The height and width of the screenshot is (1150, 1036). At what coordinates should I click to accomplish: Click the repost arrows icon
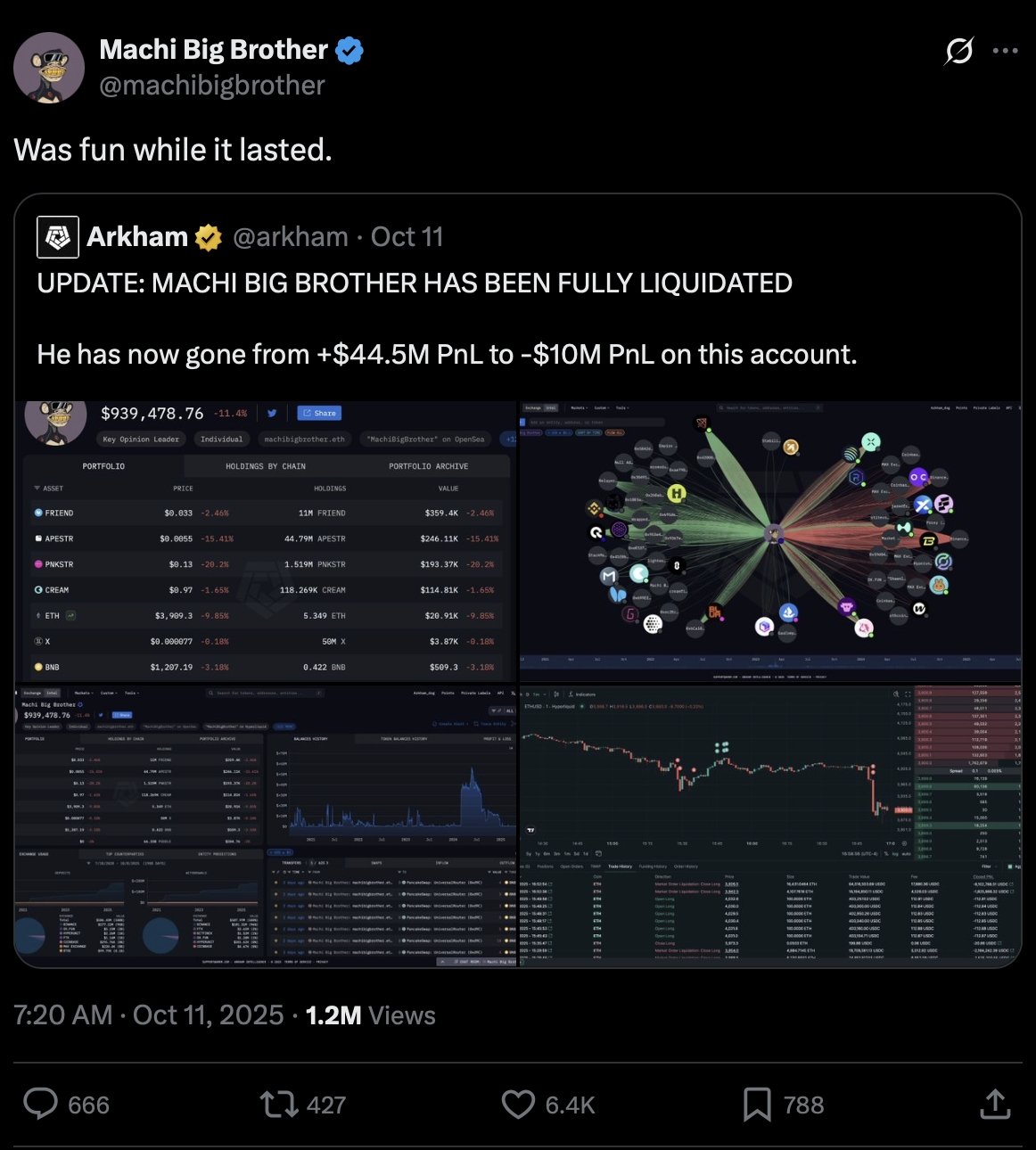point(278,1105)
